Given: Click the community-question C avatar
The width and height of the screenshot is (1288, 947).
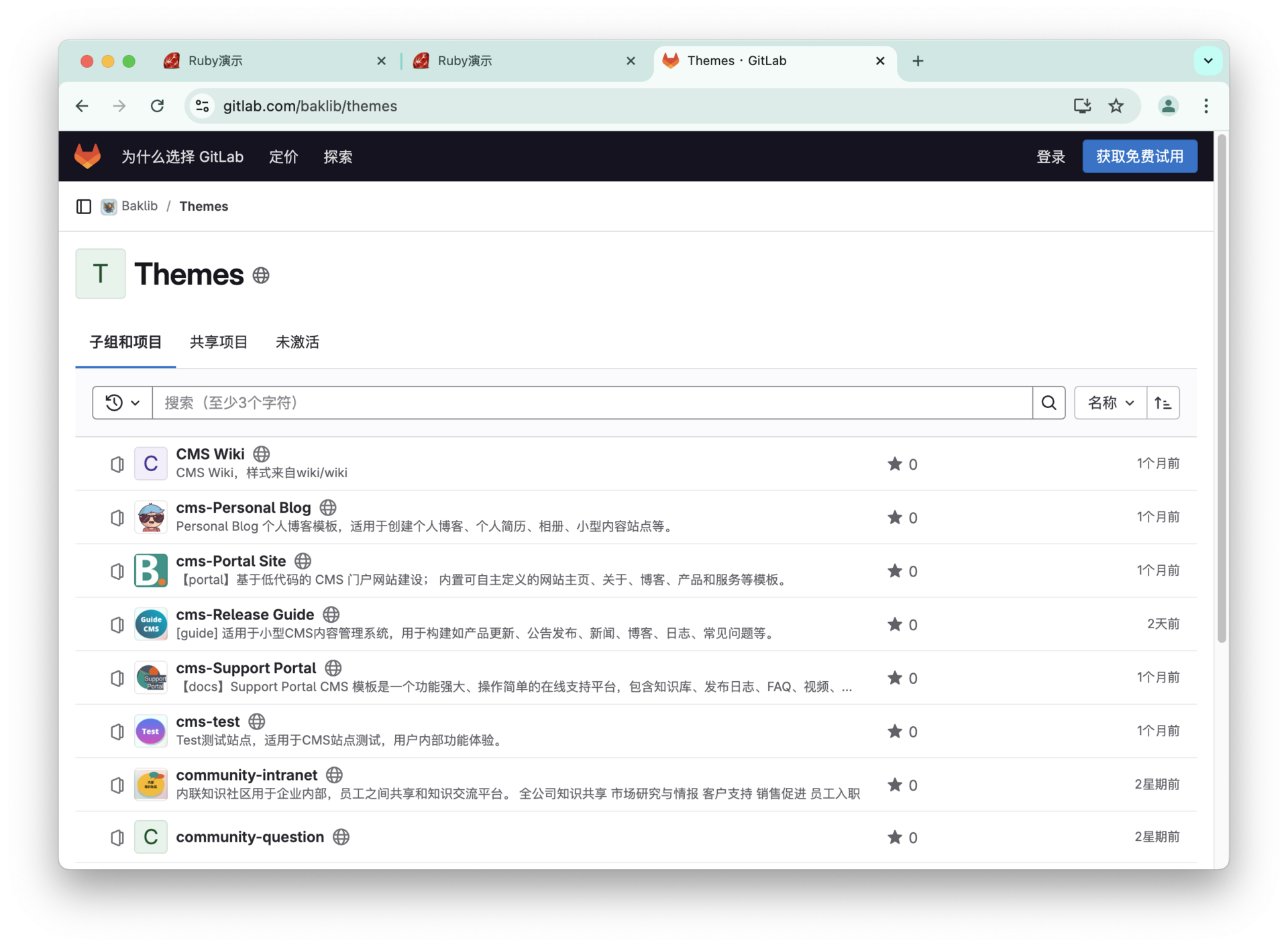Looking at the screenshot, I should tap(151, 837).
